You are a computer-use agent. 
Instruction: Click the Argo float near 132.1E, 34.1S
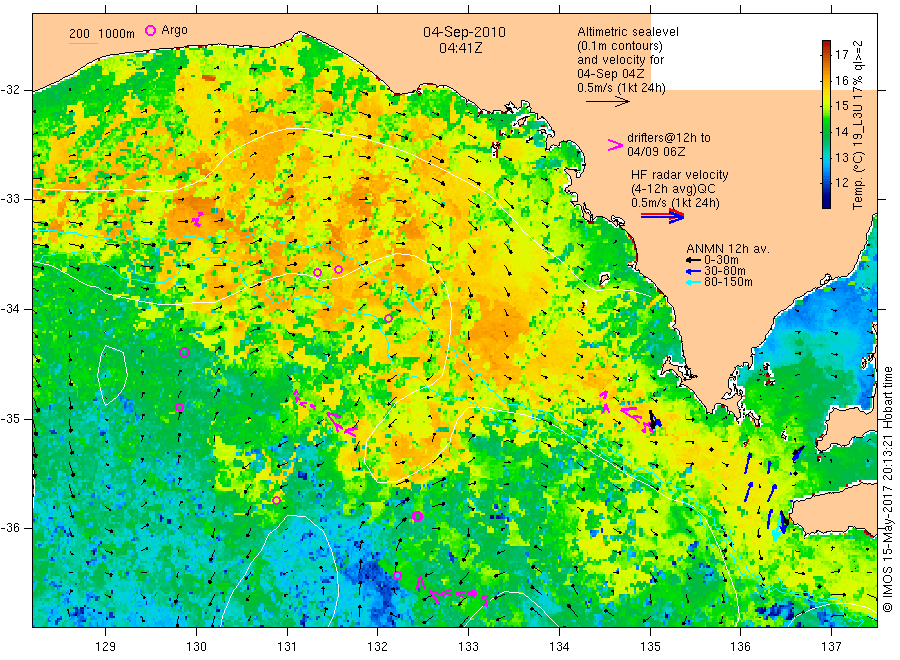pos(388,319)
